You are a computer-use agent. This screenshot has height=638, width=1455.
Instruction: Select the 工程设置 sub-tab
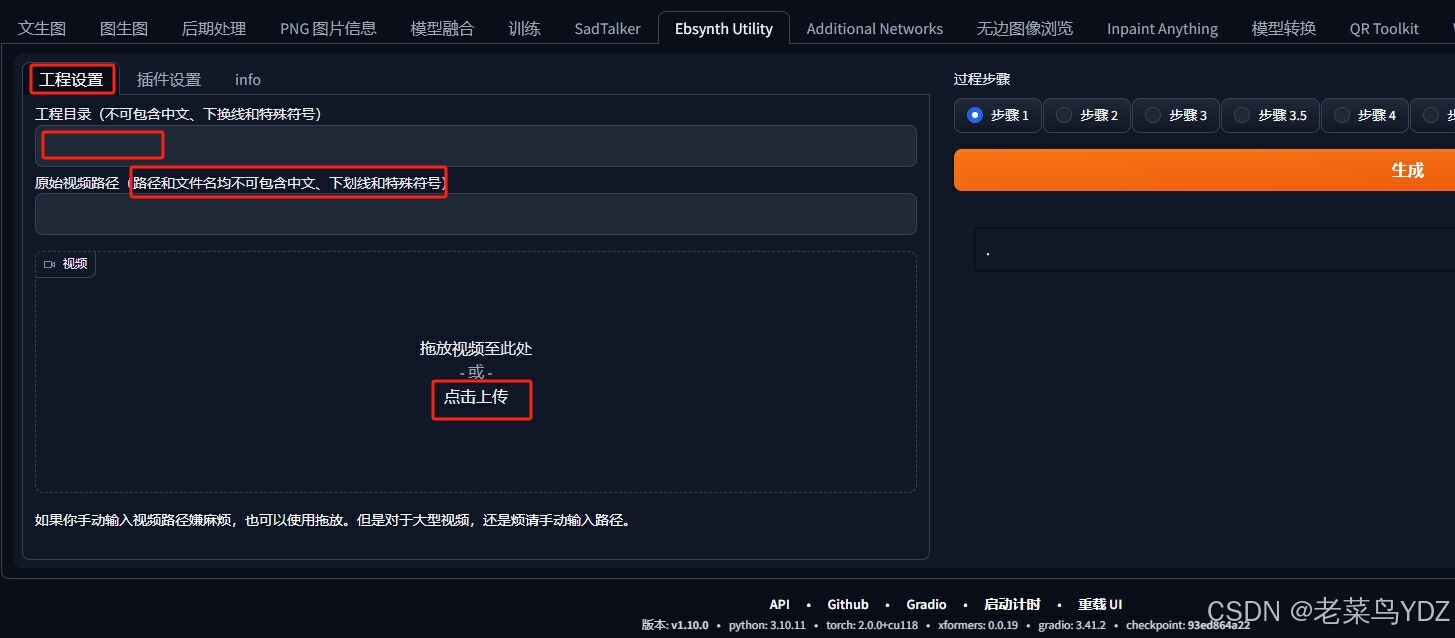(72, 79)
